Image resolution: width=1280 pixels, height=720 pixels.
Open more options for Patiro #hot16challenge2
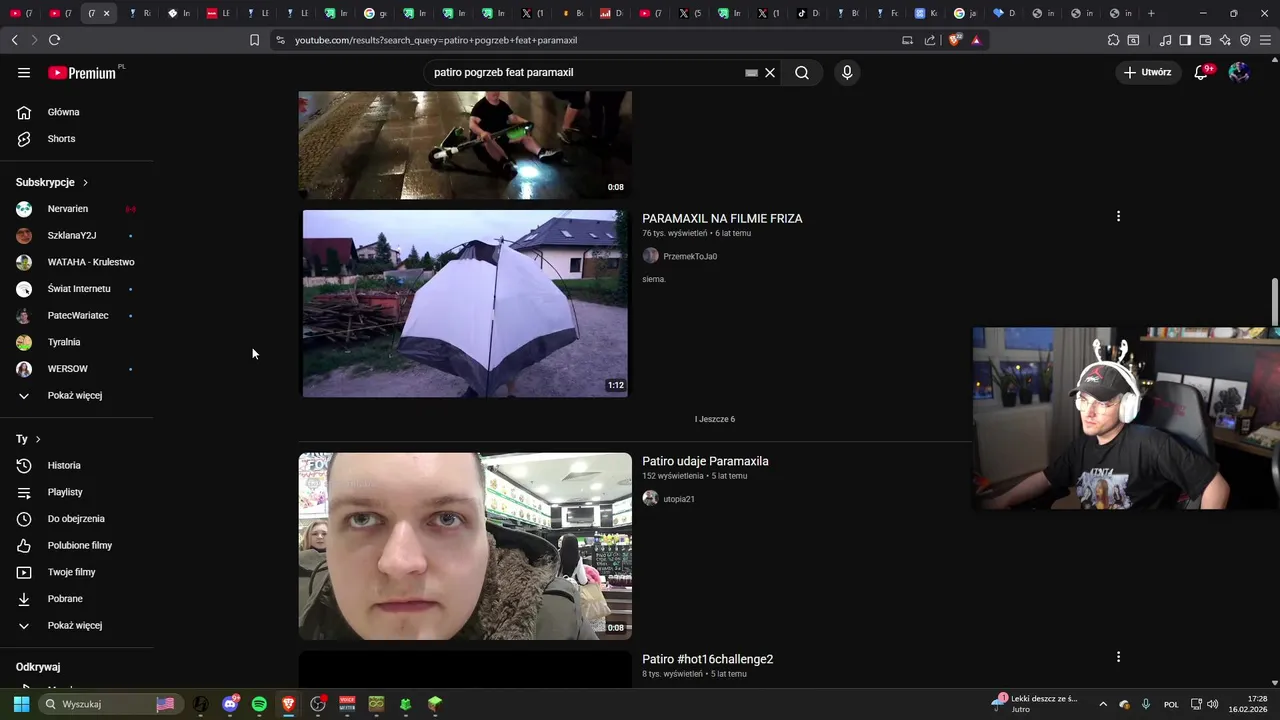click(1118, 657)
